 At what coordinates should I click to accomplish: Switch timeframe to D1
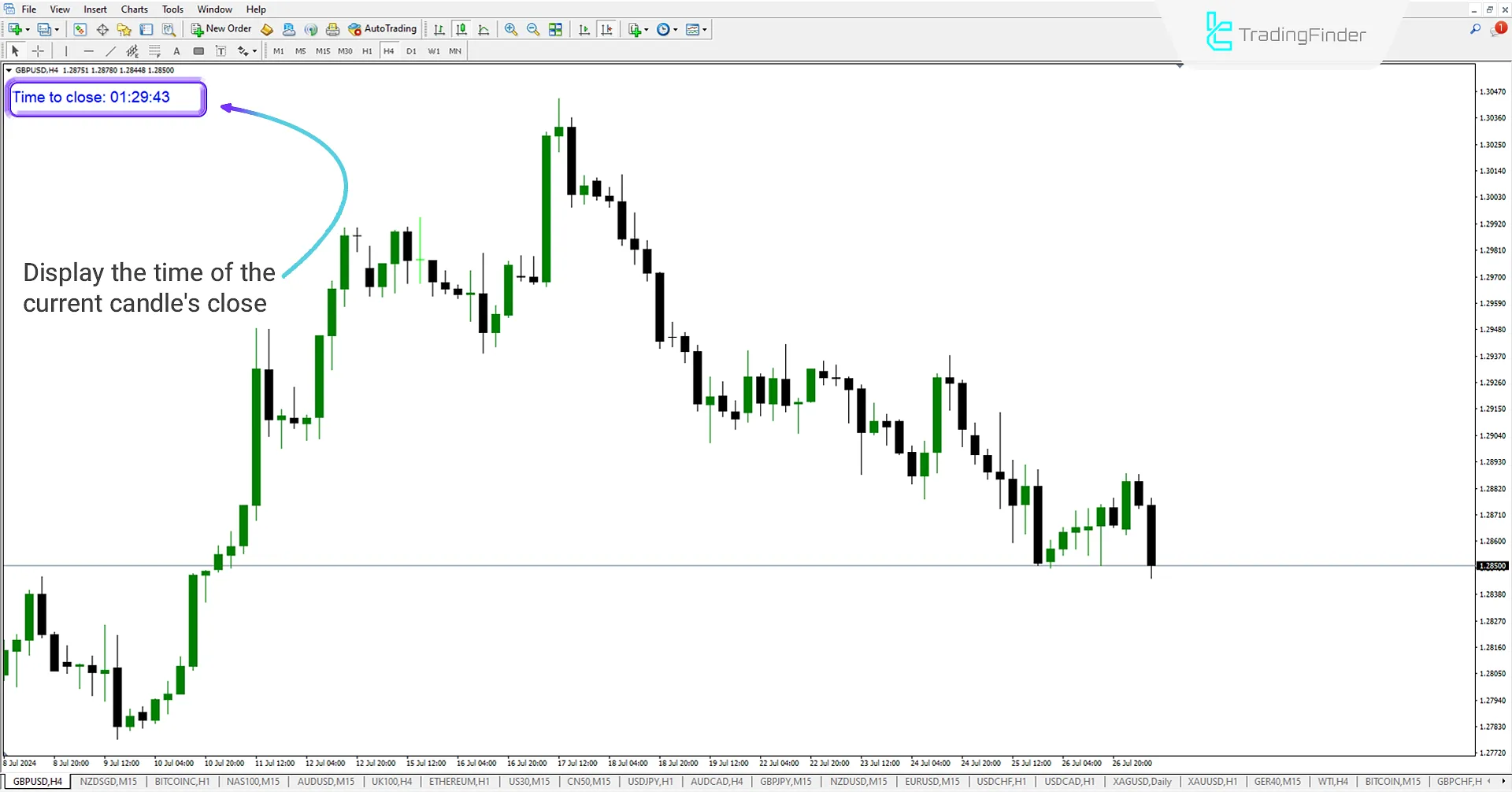click(x=411, y=50)
